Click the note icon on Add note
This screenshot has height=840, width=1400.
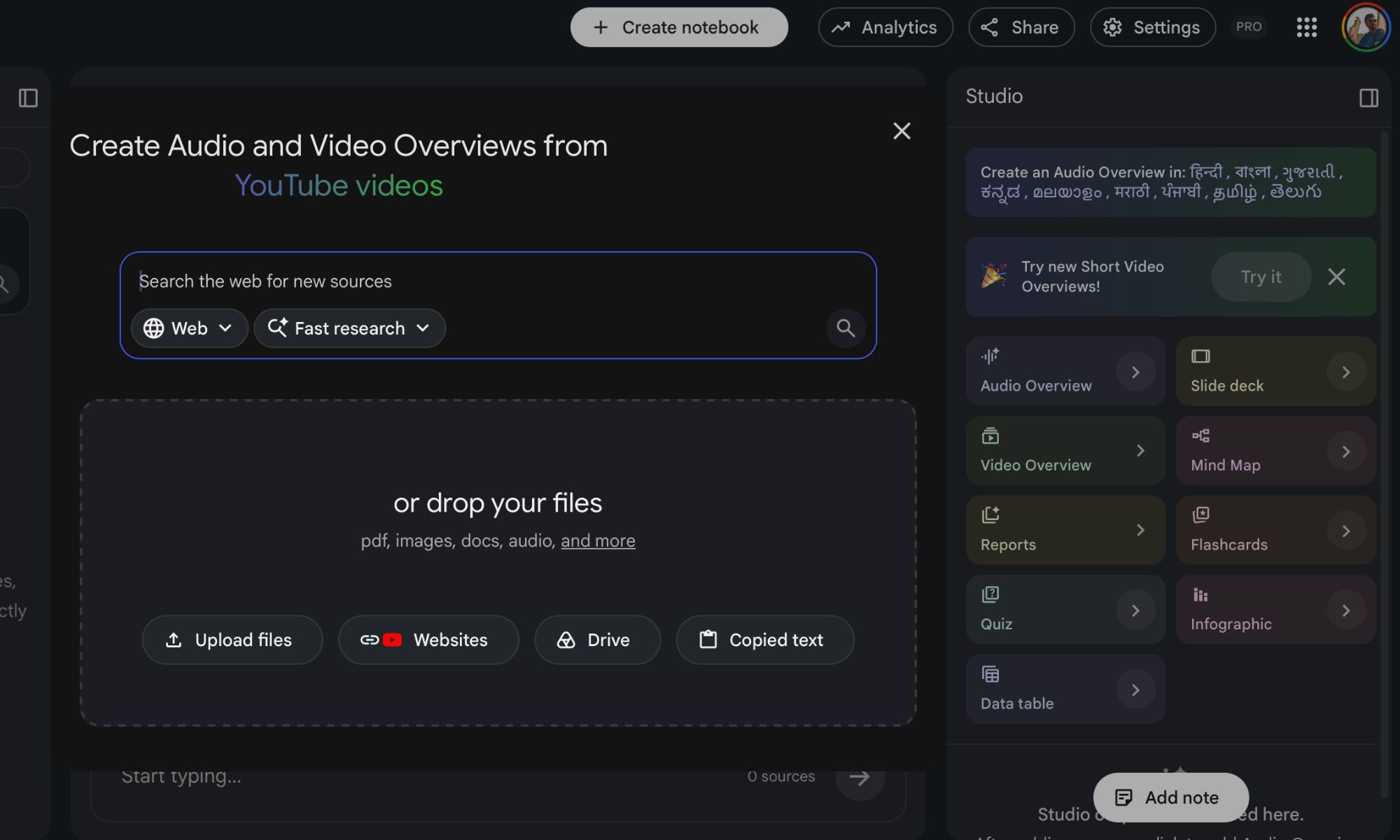(x=1123, y=797)
